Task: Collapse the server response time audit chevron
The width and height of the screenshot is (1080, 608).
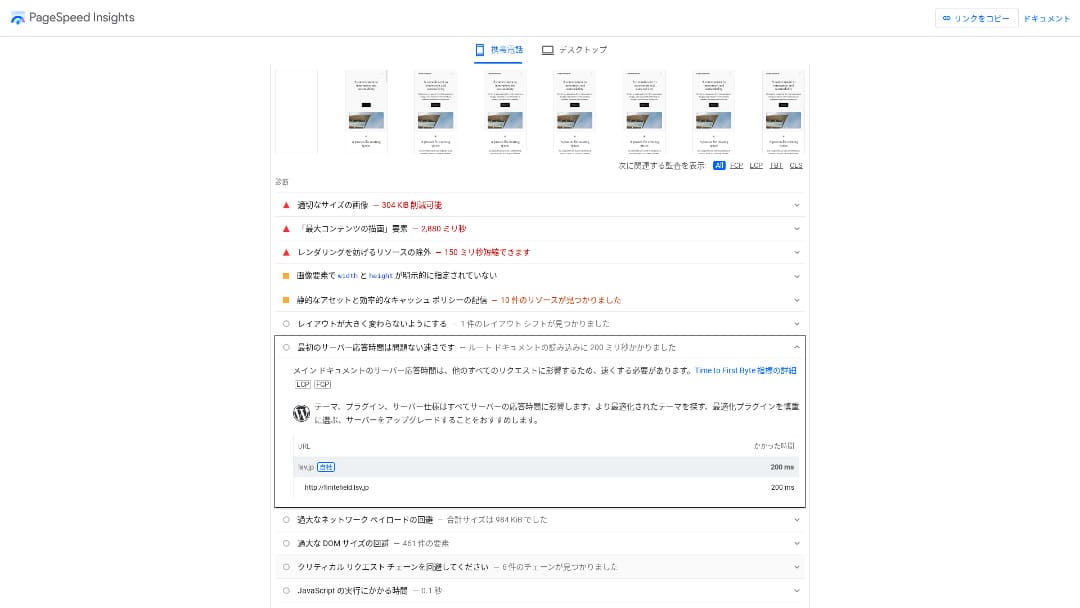Action: [797, 348]
